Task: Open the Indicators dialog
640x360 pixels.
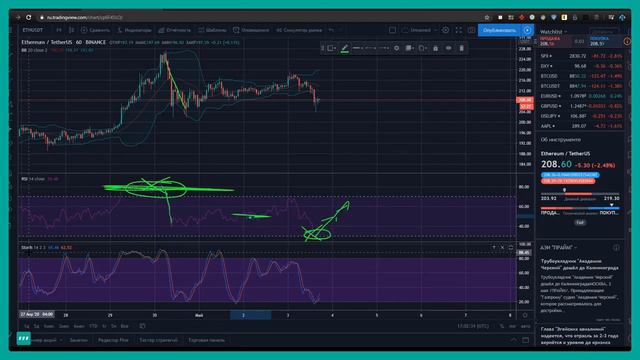Action: pyautogui.click(x=134, y=30)
